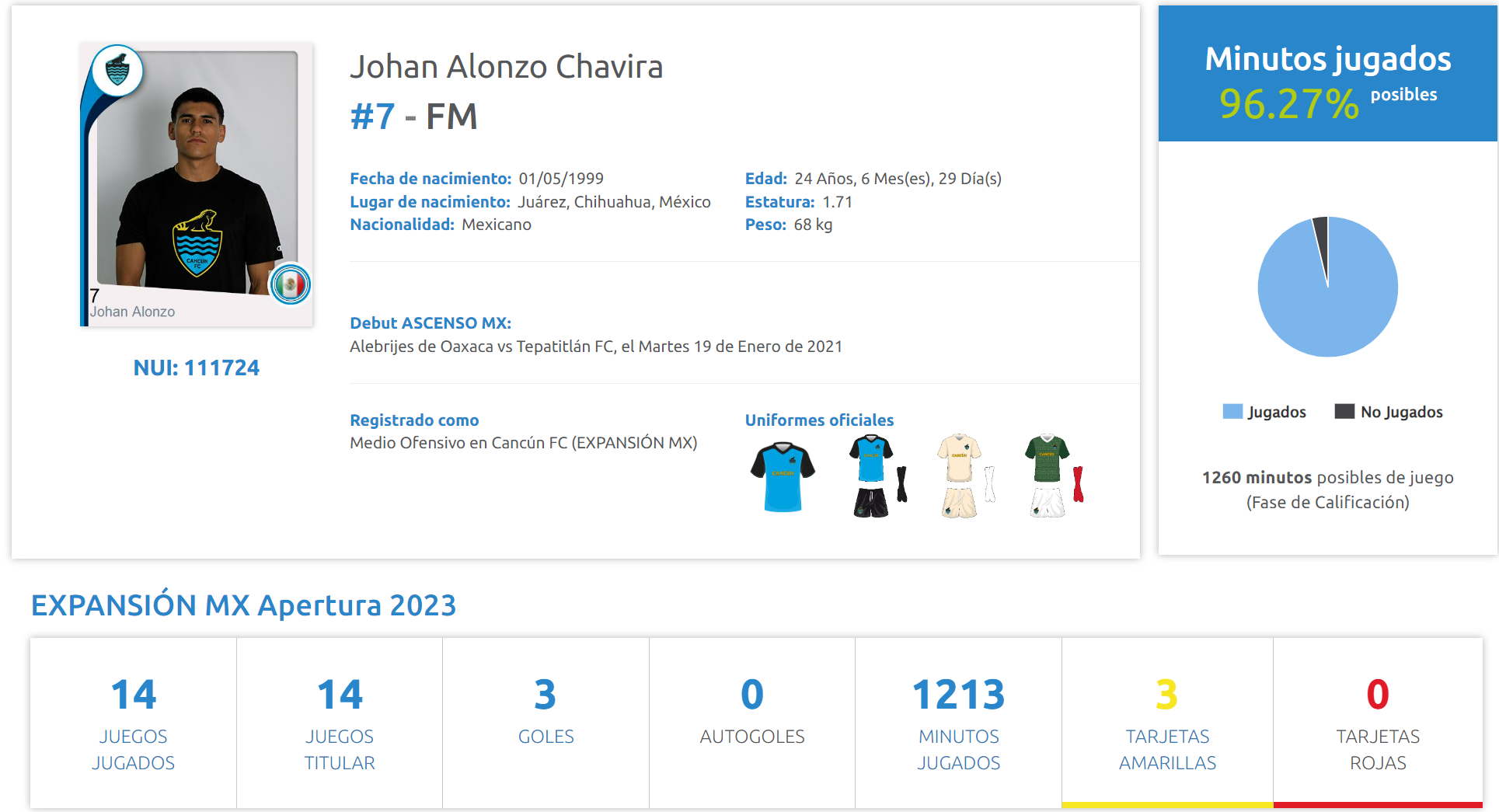Toggle the No Jugados legend swatch

coord(1344,412)
